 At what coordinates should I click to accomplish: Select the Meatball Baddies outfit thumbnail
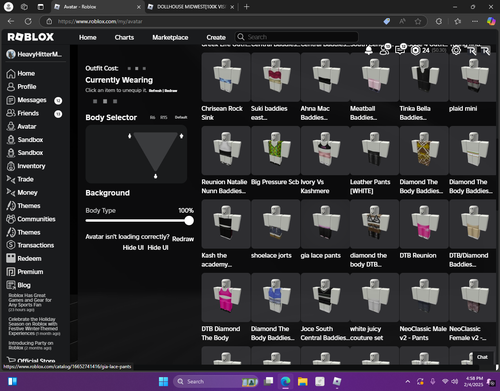tap(374, 77)
